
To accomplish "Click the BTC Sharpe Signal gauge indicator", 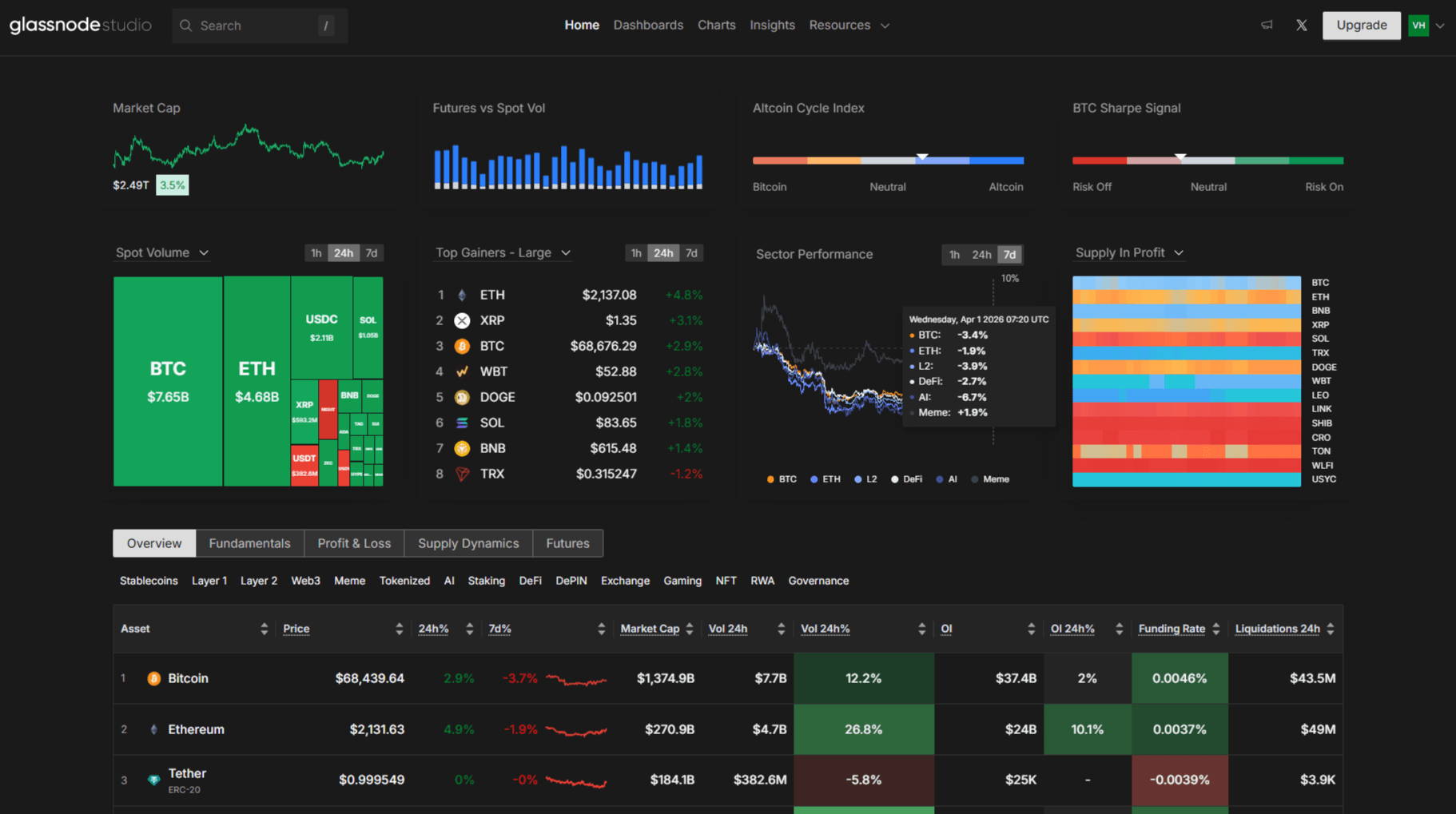I will click(1181, 157).
